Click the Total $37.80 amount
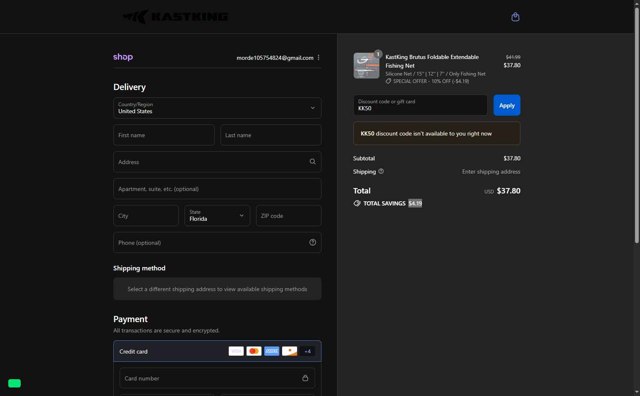 (508, 191)
